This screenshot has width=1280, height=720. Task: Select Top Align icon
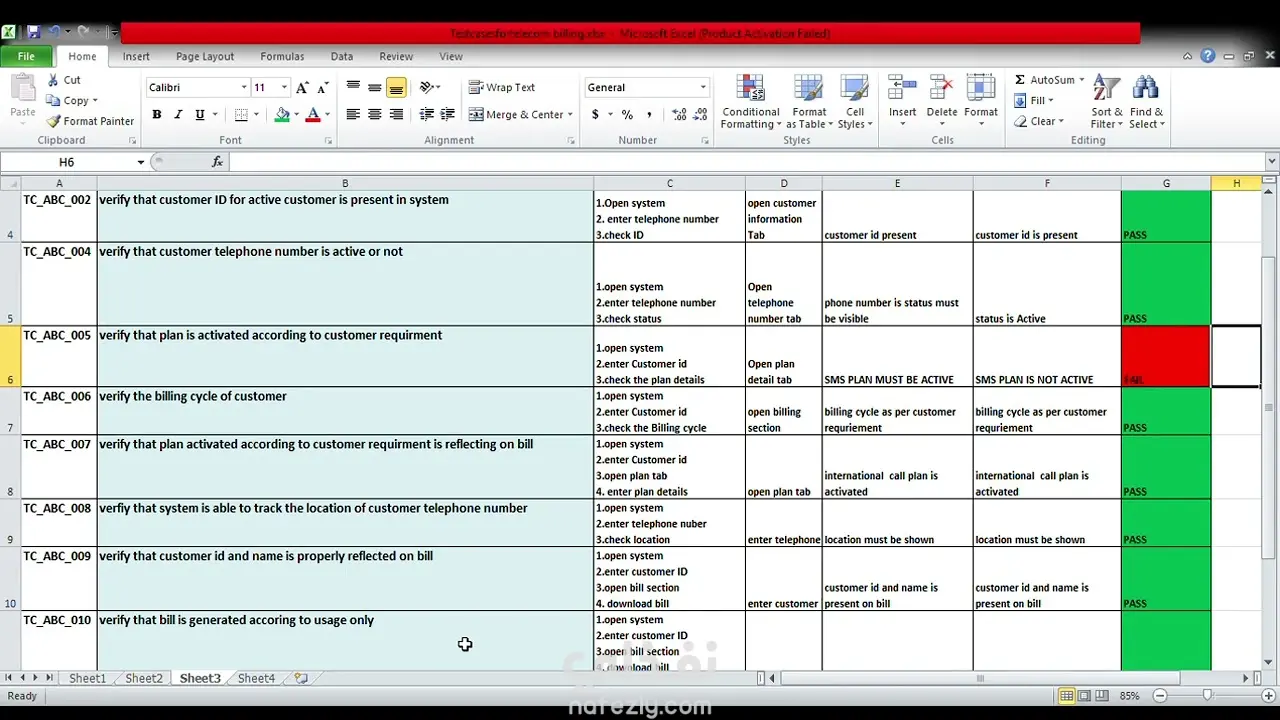point(353,88)
